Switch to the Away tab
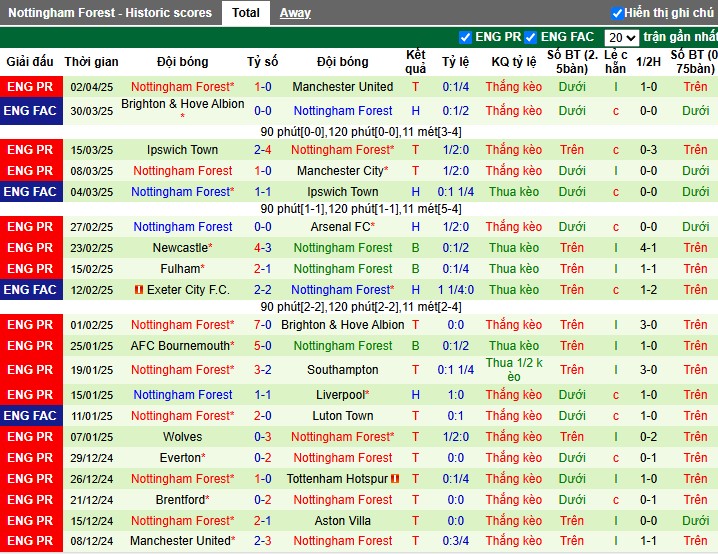 click(x=295, y=13)
